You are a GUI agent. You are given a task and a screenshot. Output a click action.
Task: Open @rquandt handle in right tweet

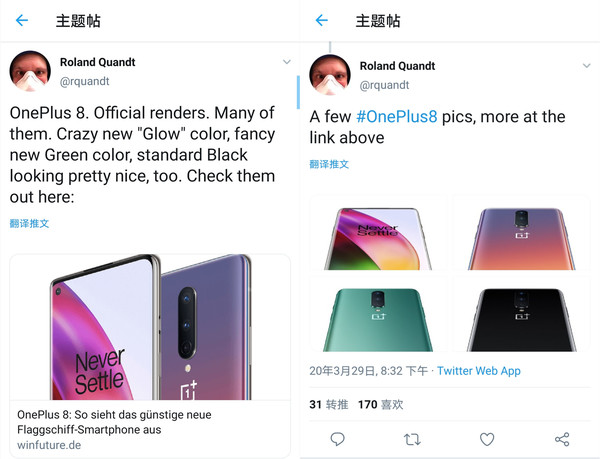(384, 85)
